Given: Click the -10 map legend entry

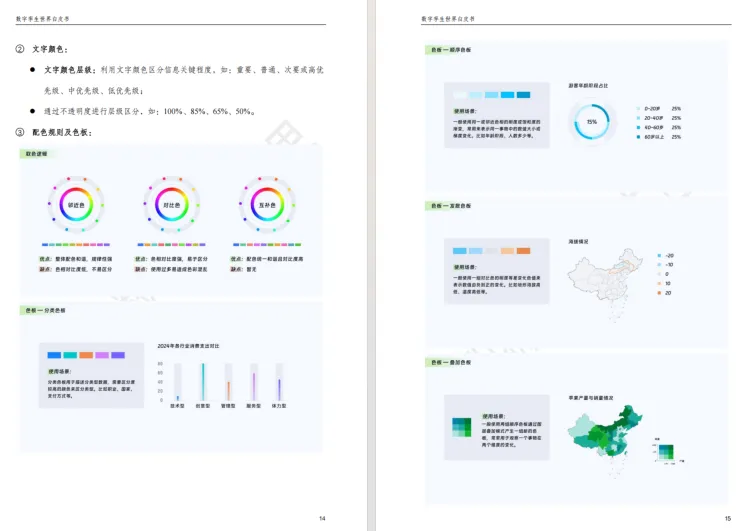Looking at the screenshot, I should (x=666, y=265).
